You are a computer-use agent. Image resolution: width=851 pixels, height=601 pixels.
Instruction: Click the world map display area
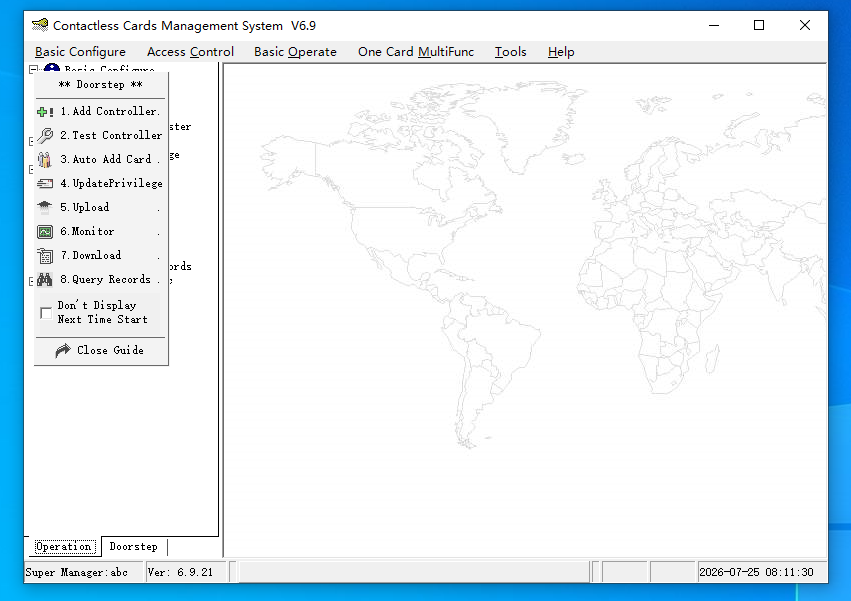coord(525,310)
